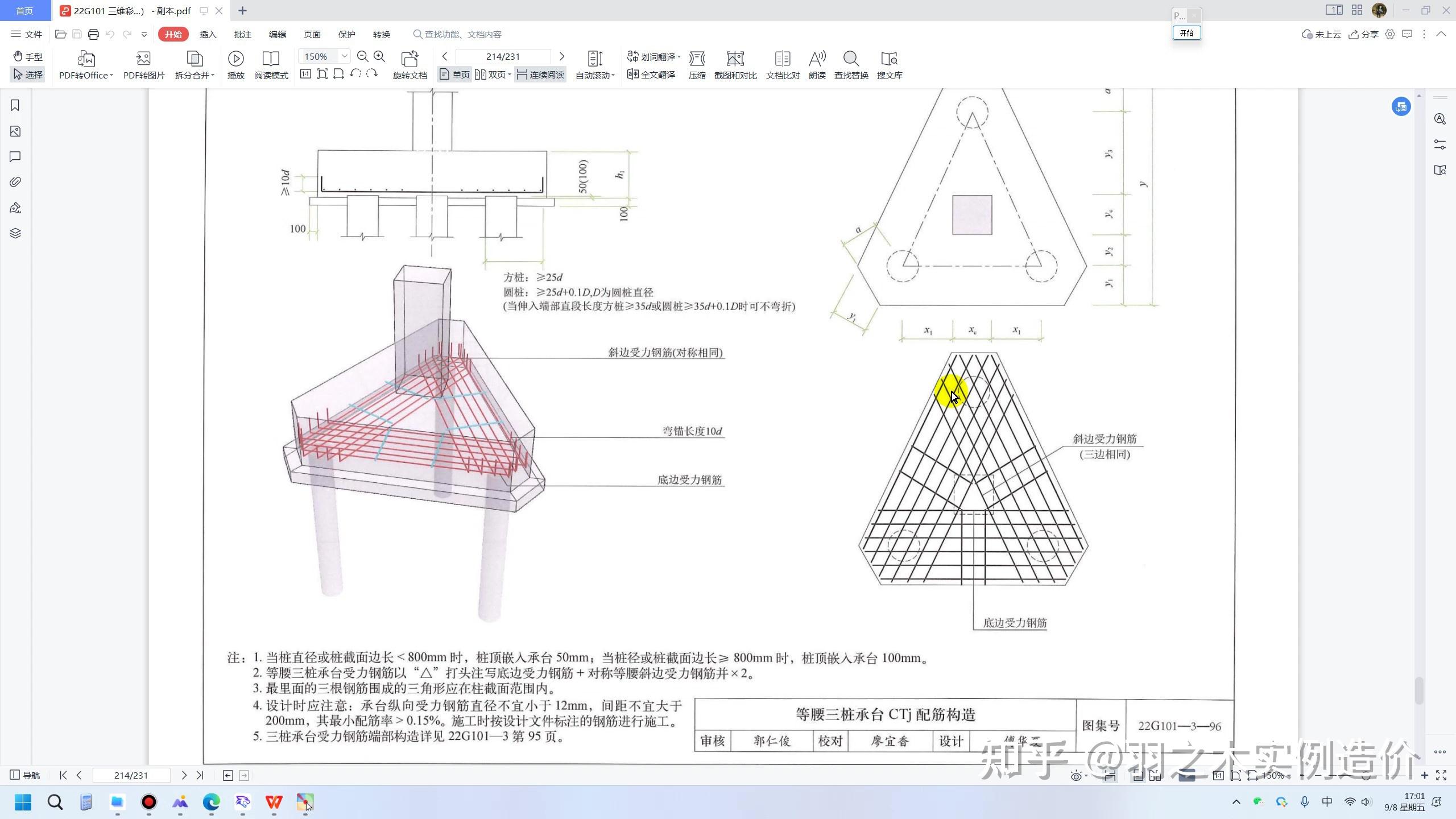Open layers panel in left sidebar

click(x=15, y=233)
